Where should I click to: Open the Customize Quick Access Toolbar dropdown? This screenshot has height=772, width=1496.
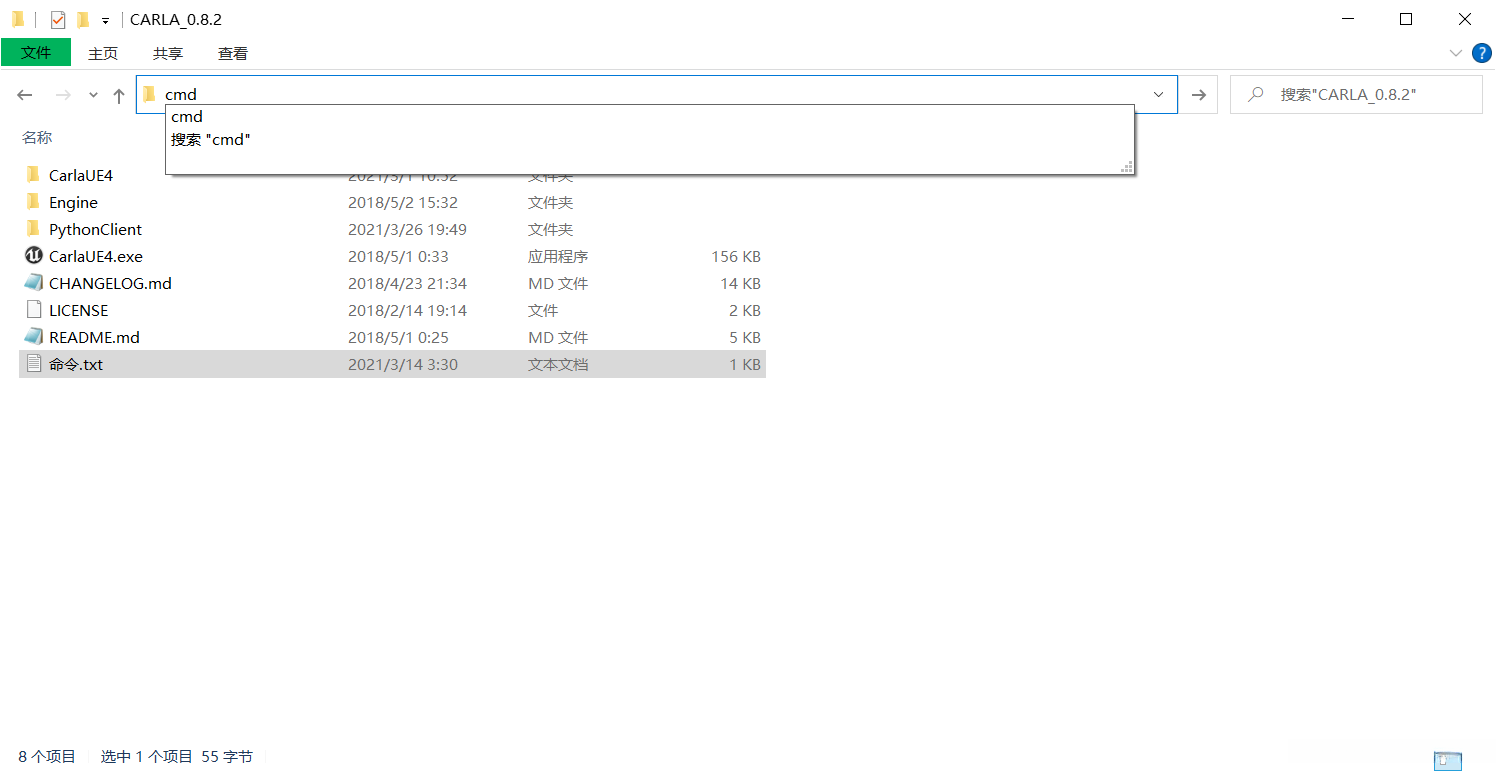coord(105,20)
